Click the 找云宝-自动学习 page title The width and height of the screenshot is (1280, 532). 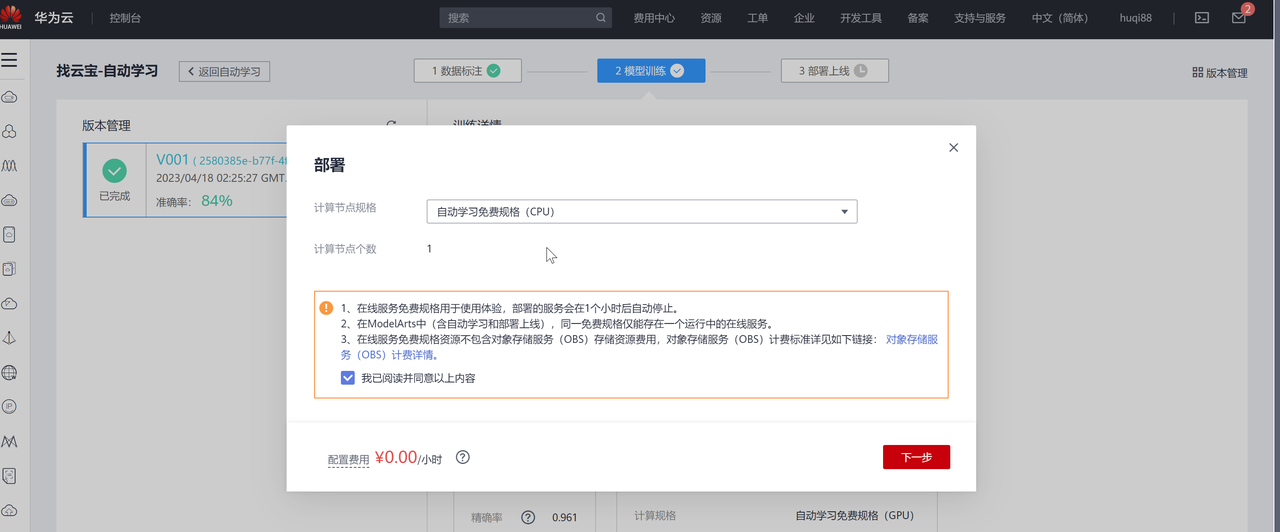click(107, 71)
